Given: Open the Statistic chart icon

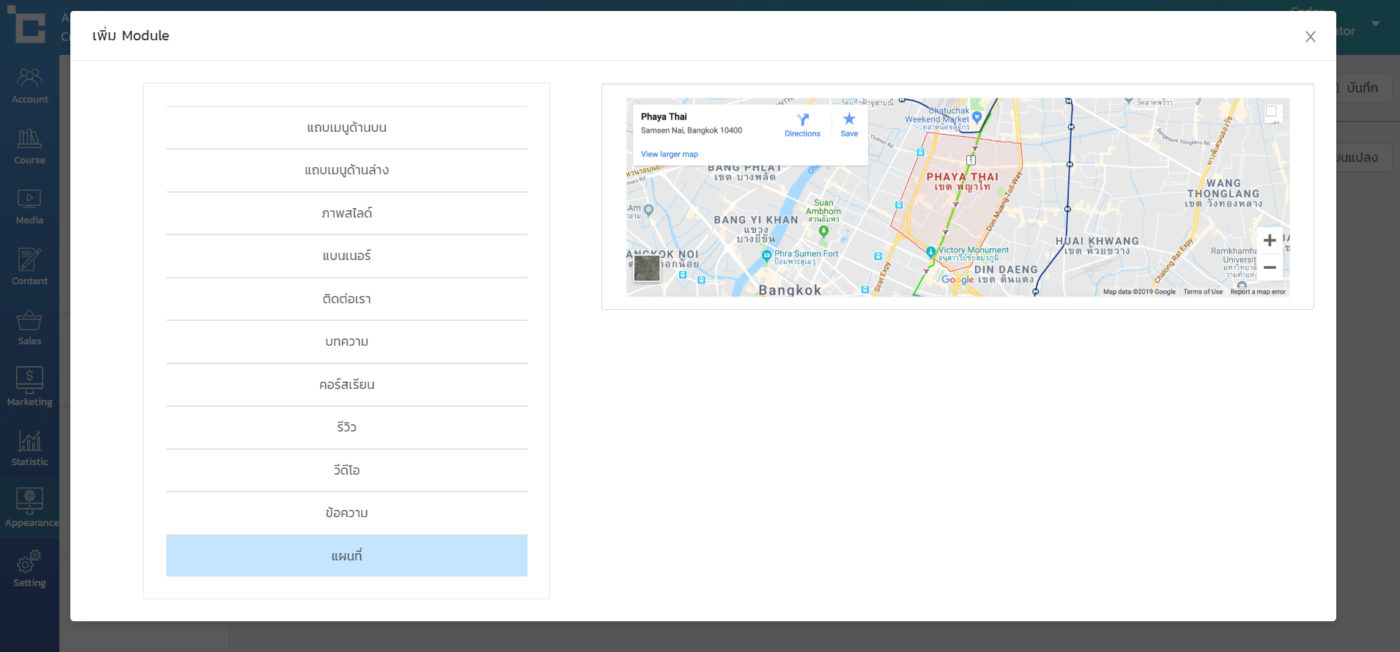Looking at the screenshot, I should tap(29, 447).
